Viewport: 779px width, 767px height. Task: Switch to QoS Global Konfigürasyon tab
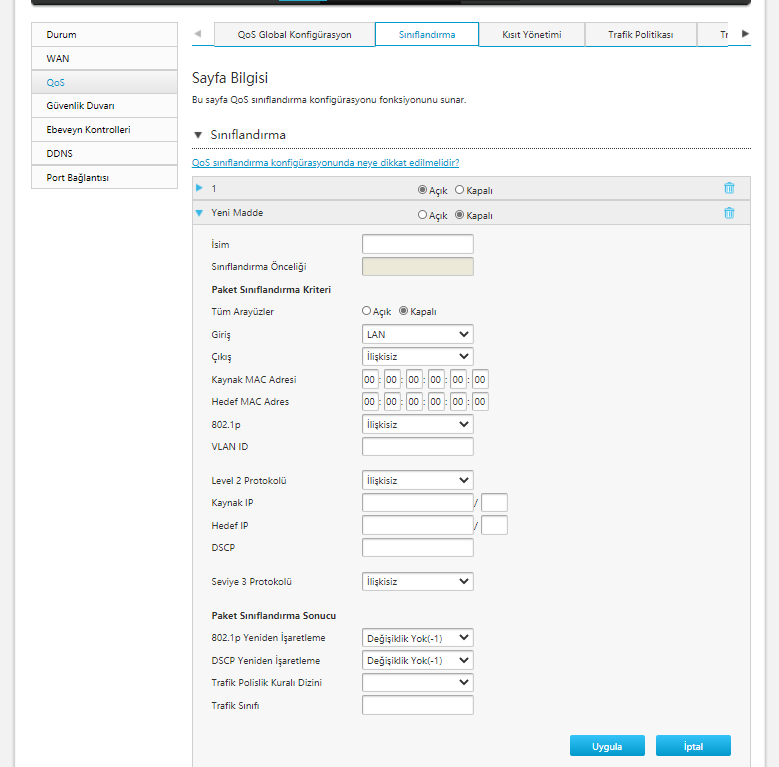tap(294, 35)
